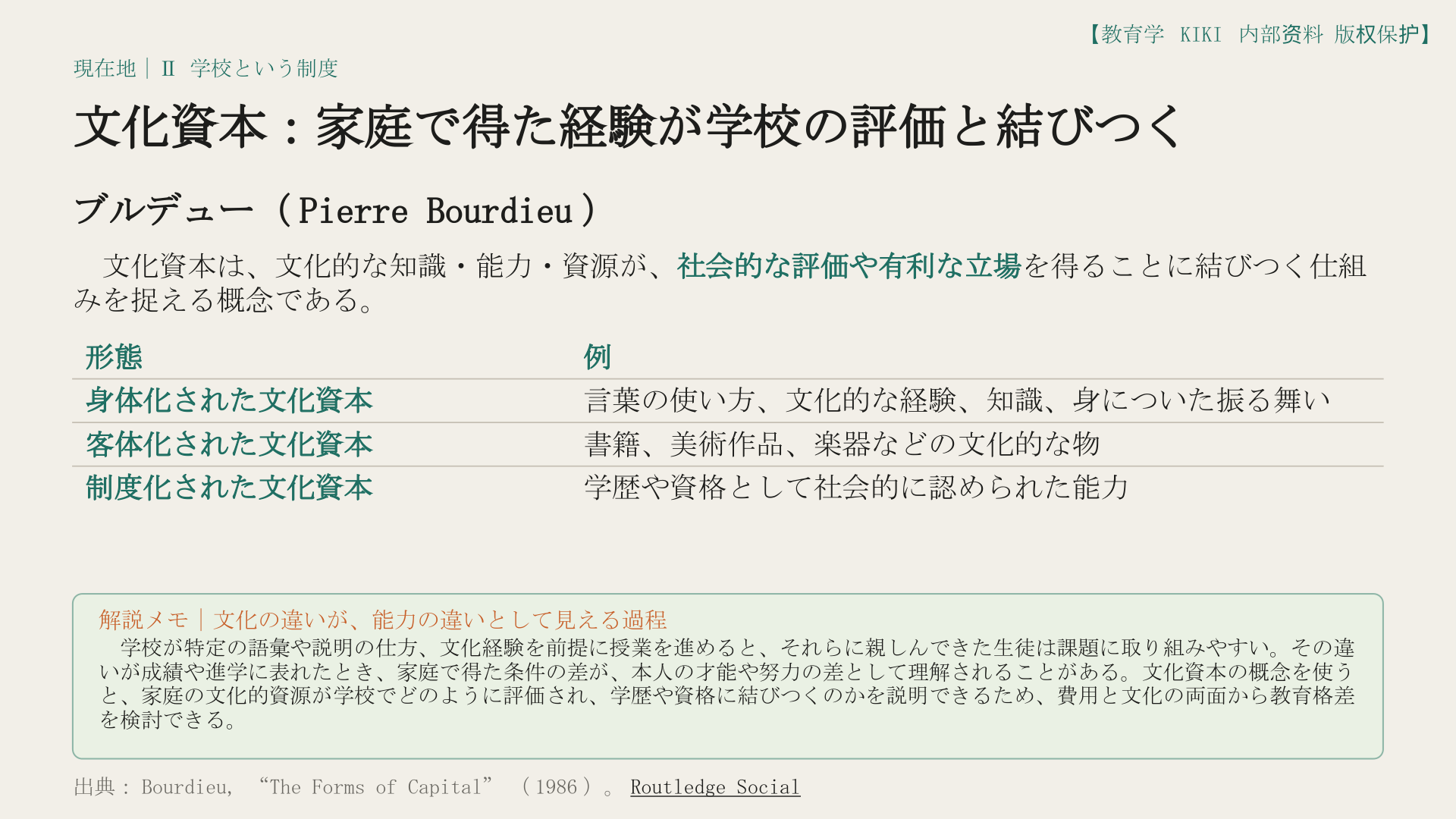Screen dimensions: 1456x819
Task: Select the ブルデュー (Pierre Bourdieu) subheading
Action: pyautogui.click(x=335, y=210)
